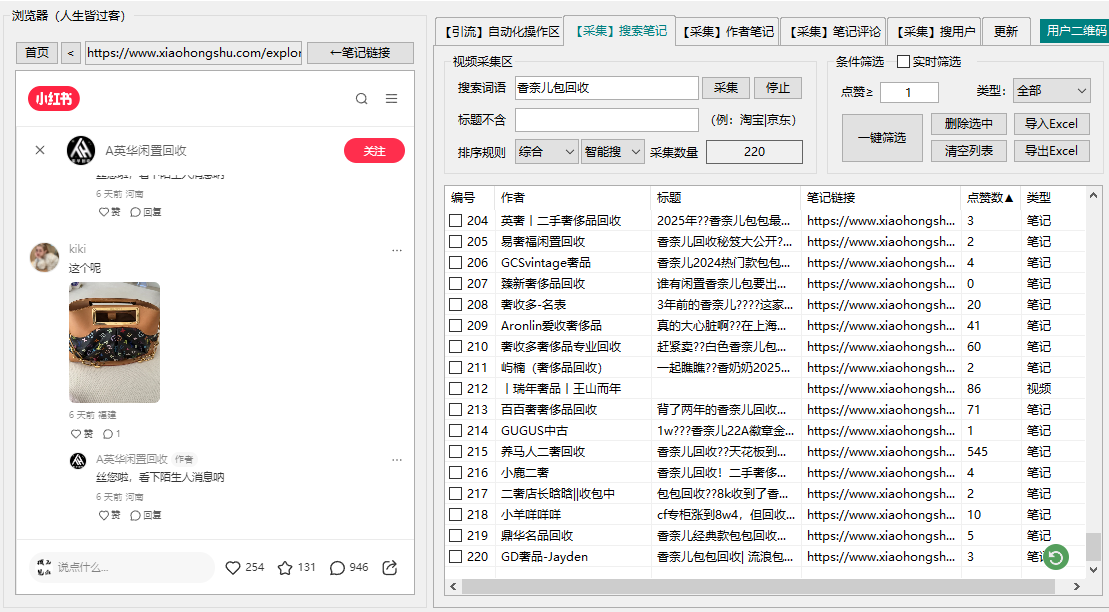Like kiki's comment with heart icon
Viewport: 1109px width, 612px height.
pos(76,434)
